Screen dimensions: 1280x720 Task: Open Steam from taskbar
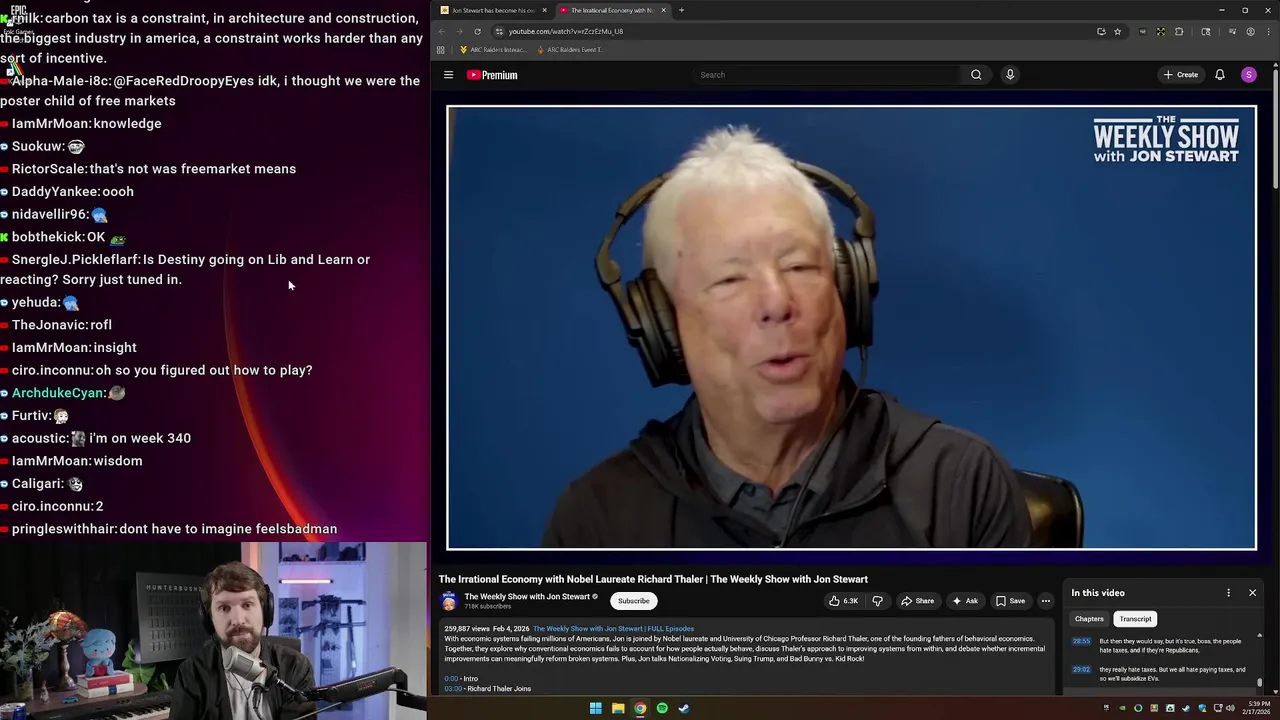(684, 708)
